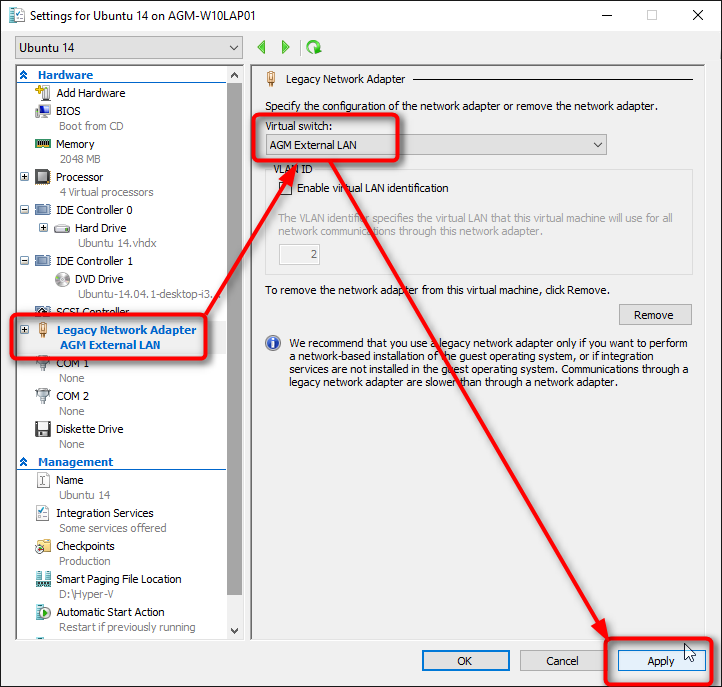
Task: Select the Boot from CD entry
Action: [91, 126]
